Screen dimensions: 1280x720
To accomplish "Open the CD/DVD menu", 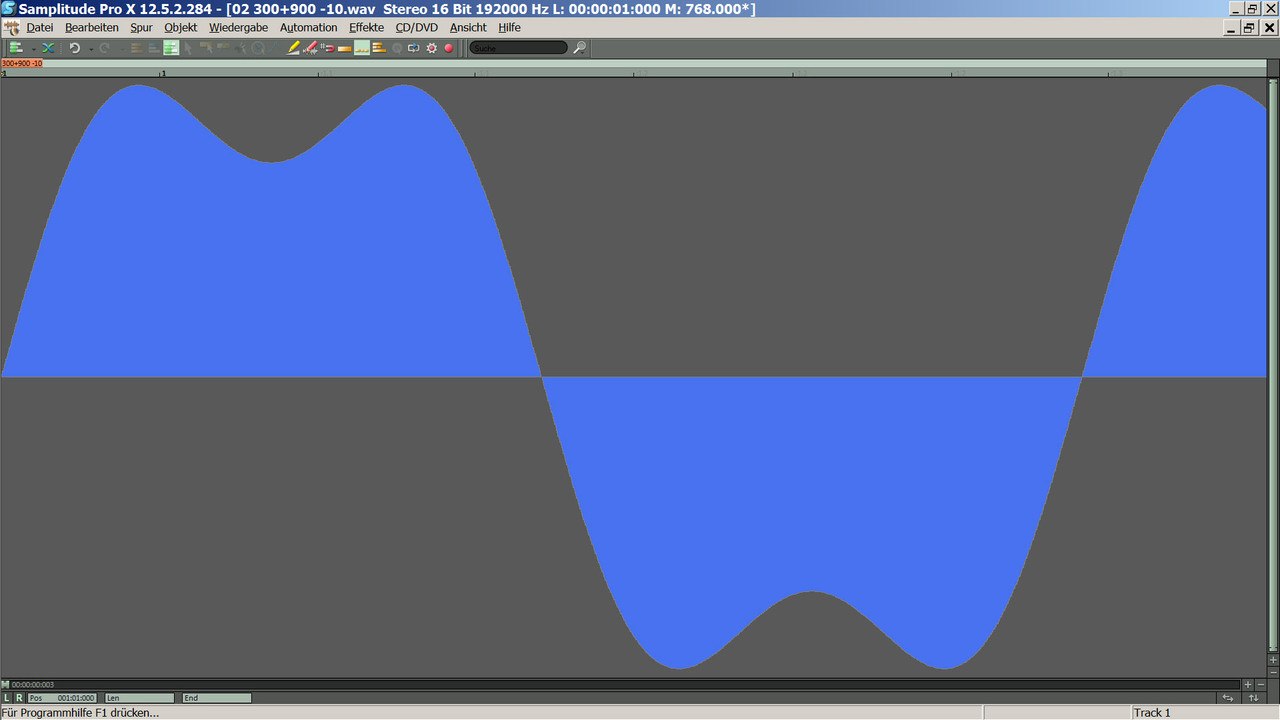I will [416, 28].
